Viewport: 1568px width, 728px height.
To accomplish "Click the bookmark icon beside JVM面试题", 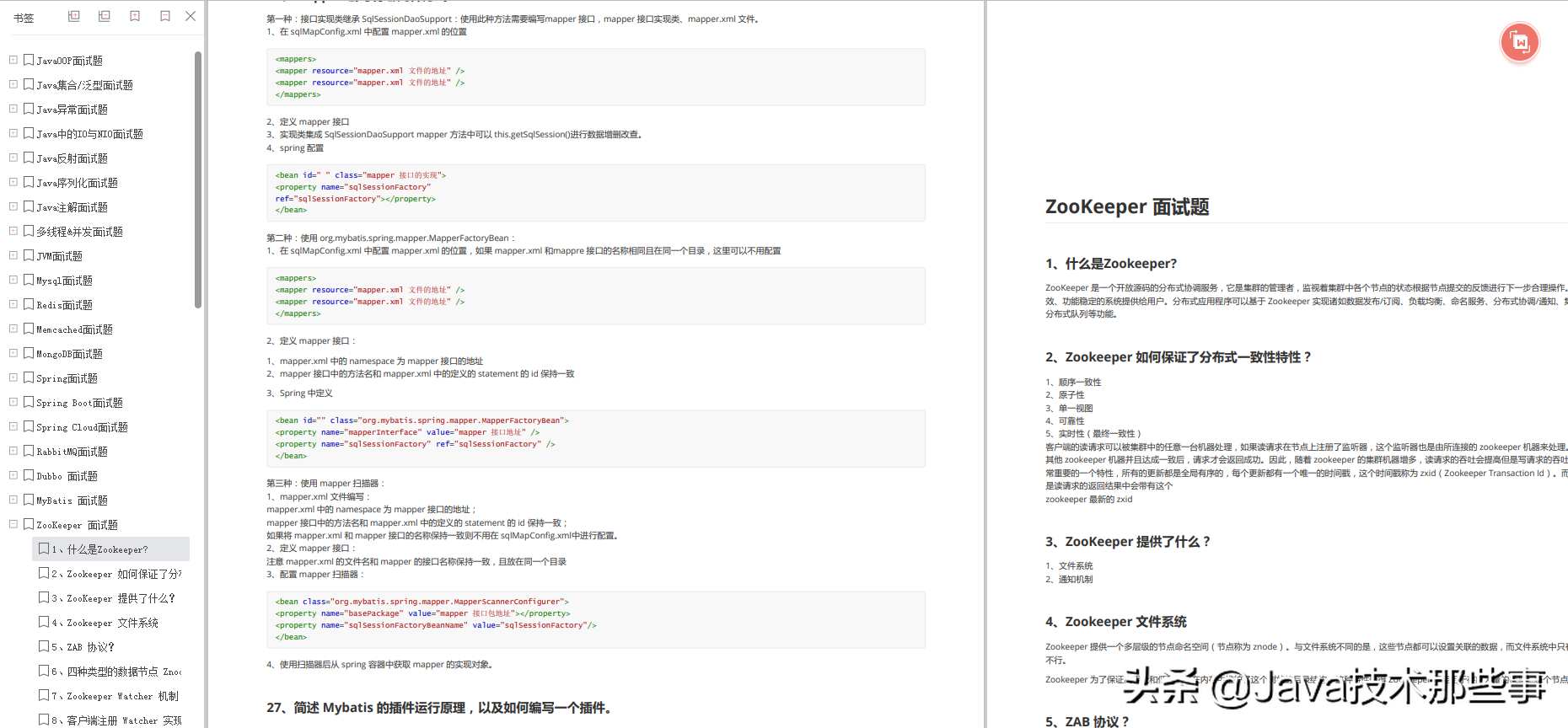I will coord(29,255).
